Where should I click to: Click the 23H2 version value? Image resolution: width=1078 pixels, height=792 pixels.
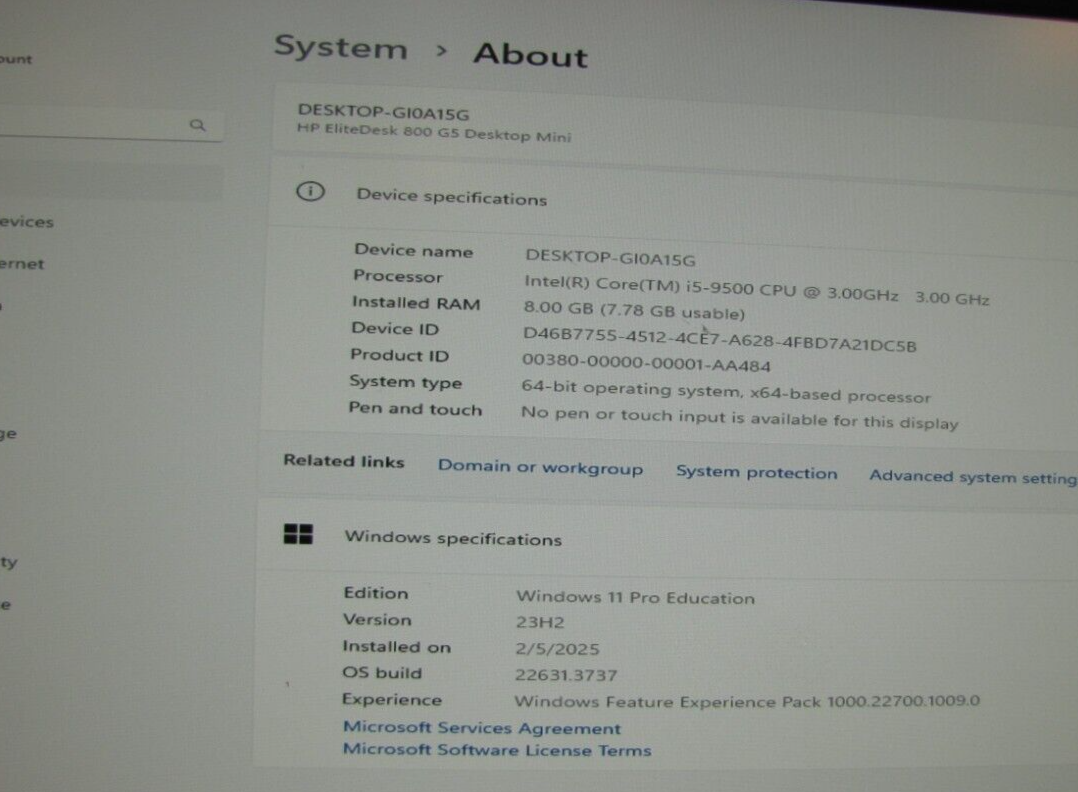540,622
